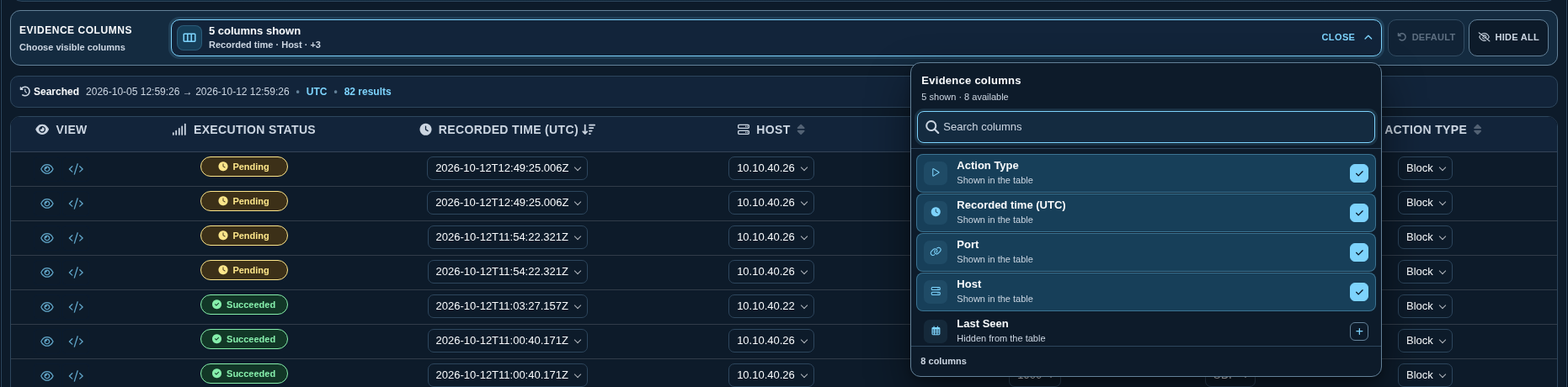Click the signal bars icon in Execution Status header
1568x387 pixels.
click(179, 130)
